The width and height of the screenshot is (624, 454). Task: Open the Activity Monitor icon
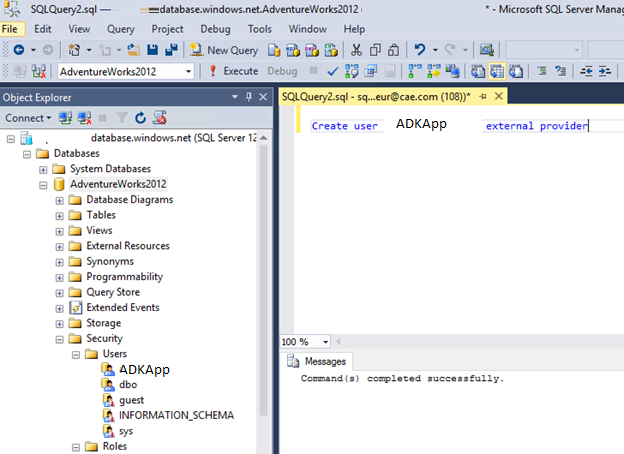(486, 50)
